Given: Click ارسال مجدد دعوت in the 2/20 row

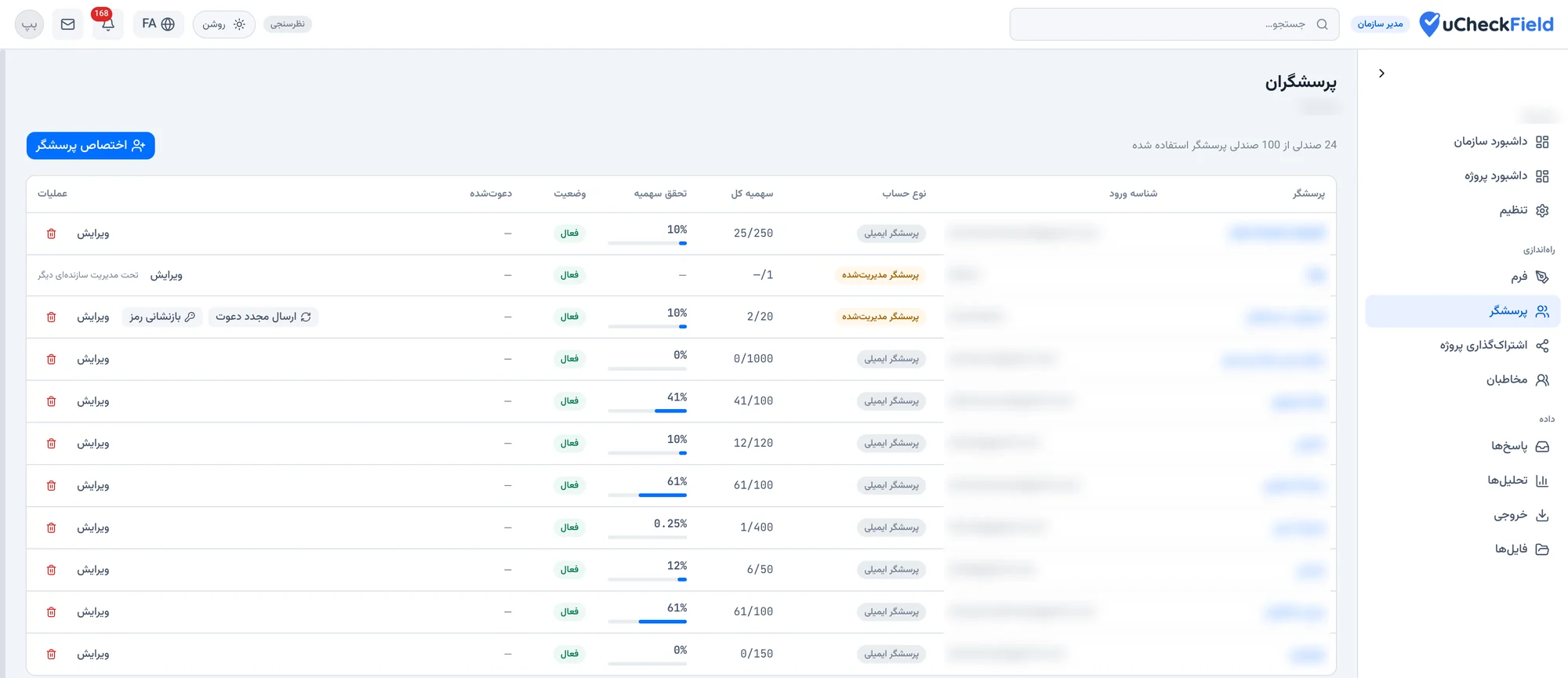Looking at the screenshot, I should tap(263, 317).
